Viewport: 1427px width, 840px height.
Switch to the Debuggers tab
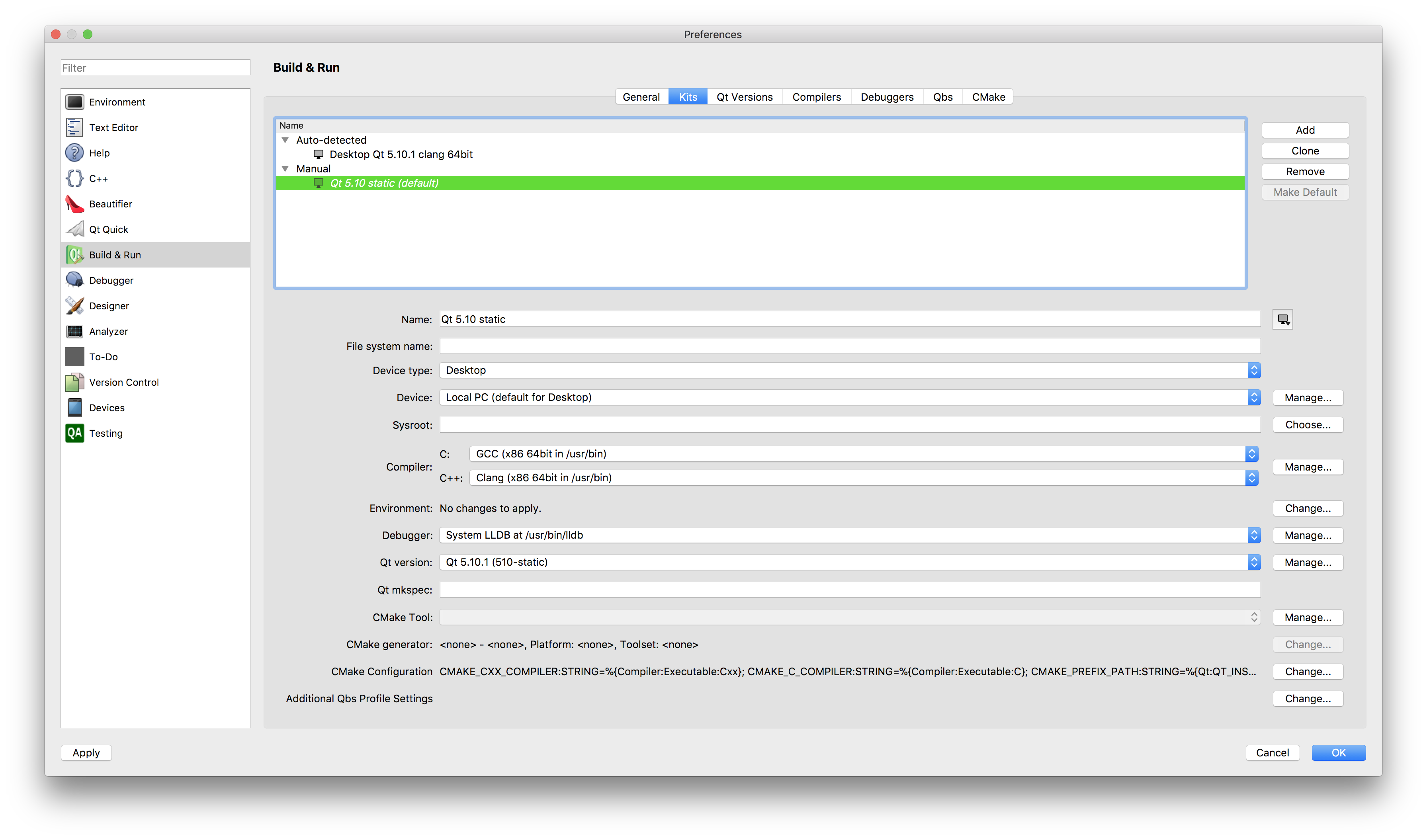point(887,97)
